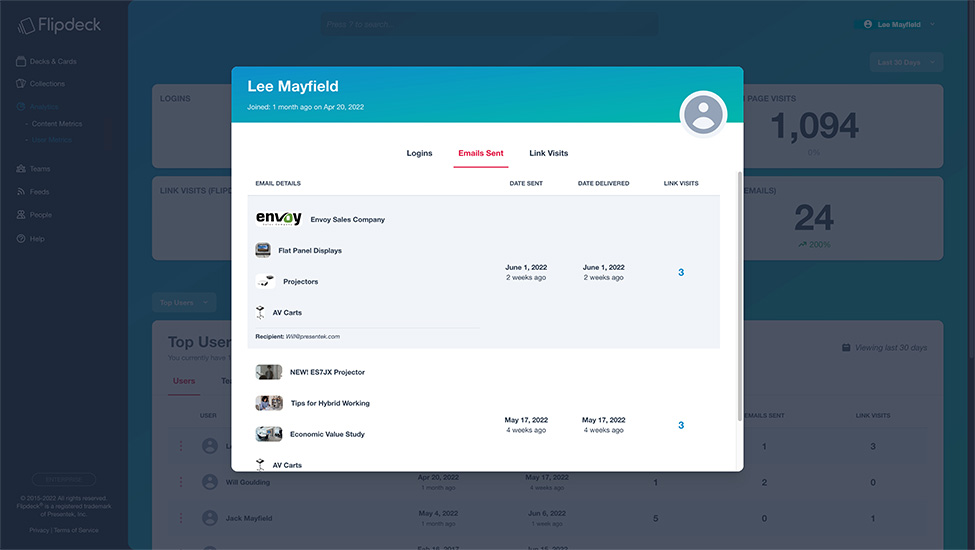Open the Projectors entry
The width and height of the screenshot is (975, 550).
pos(300,282)
